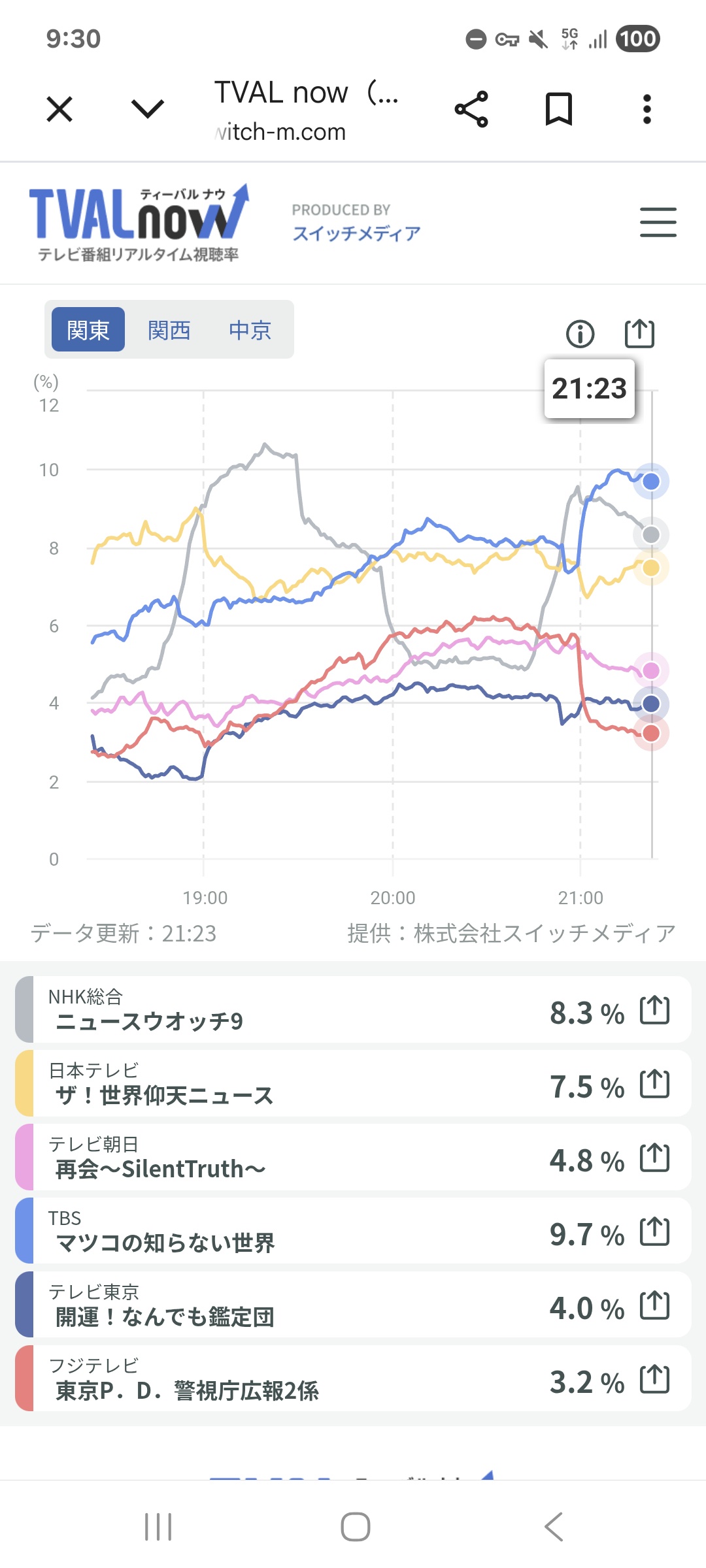The image size is (706, 1568).
Task: Close the browser tab with X icon
Action: 59,108
